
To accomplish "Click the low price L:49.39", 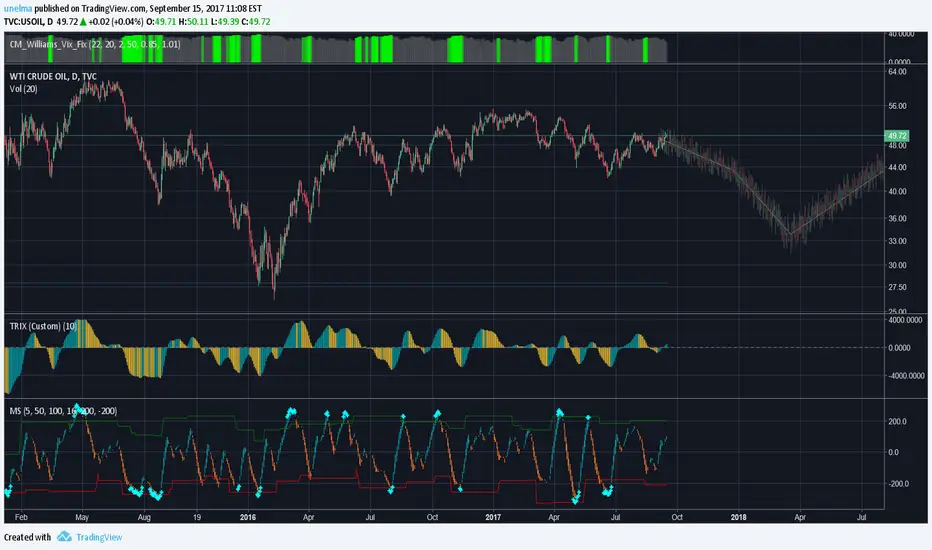I will 225,22.
